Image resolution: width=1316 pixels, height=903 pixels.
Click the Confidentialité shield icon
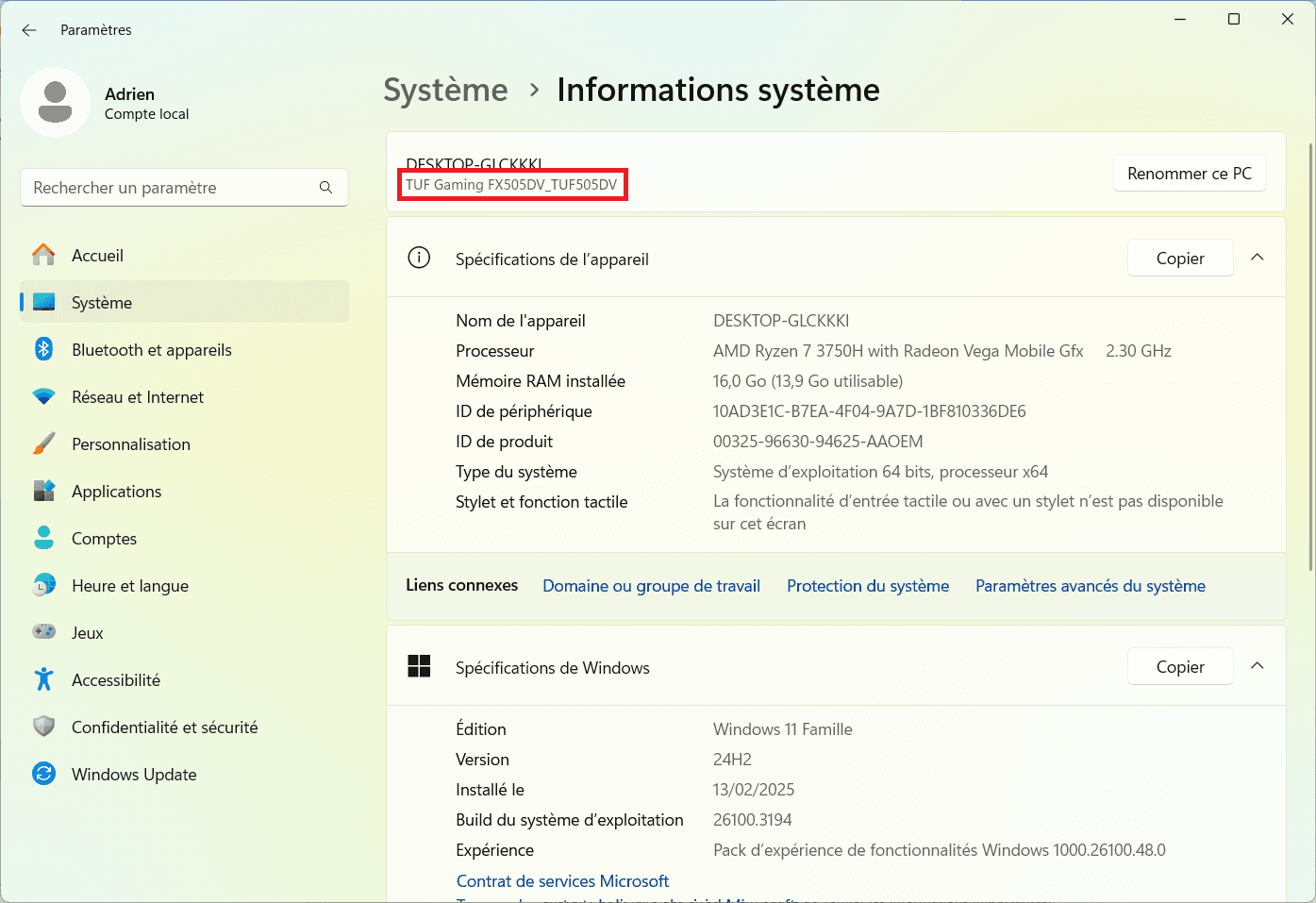coord(43,727)
